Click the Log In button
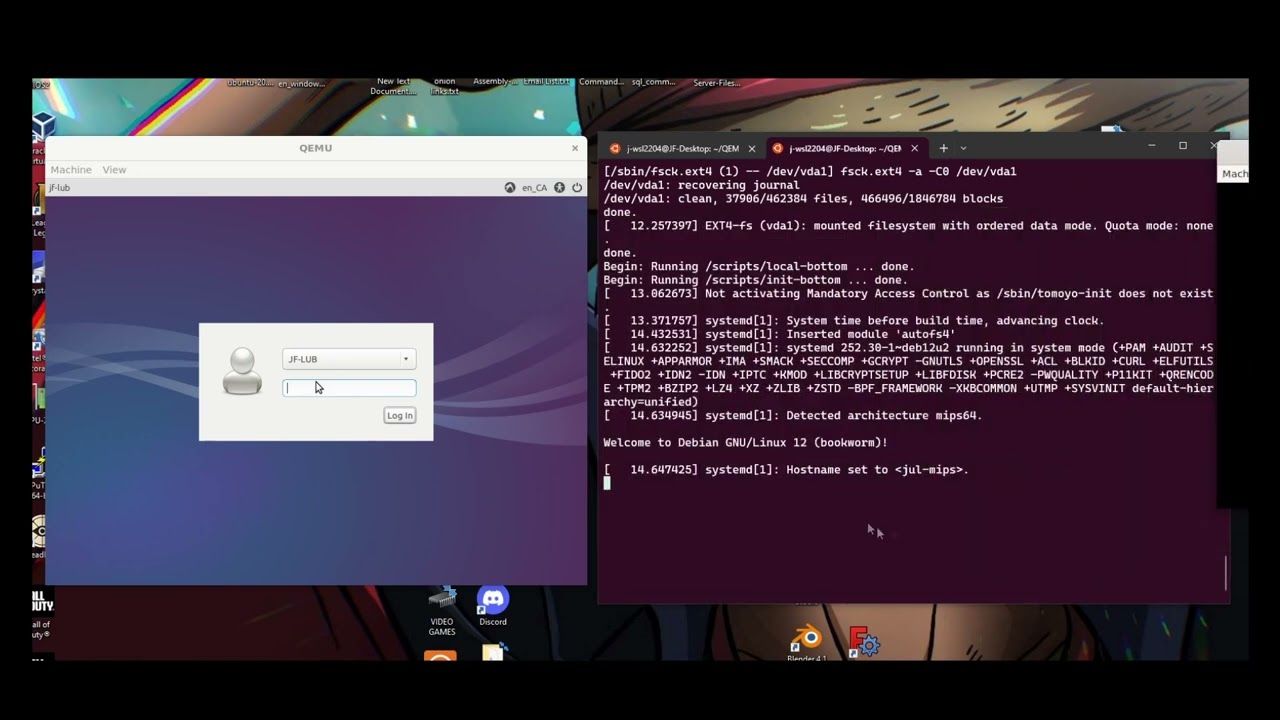 click(399, 416)
